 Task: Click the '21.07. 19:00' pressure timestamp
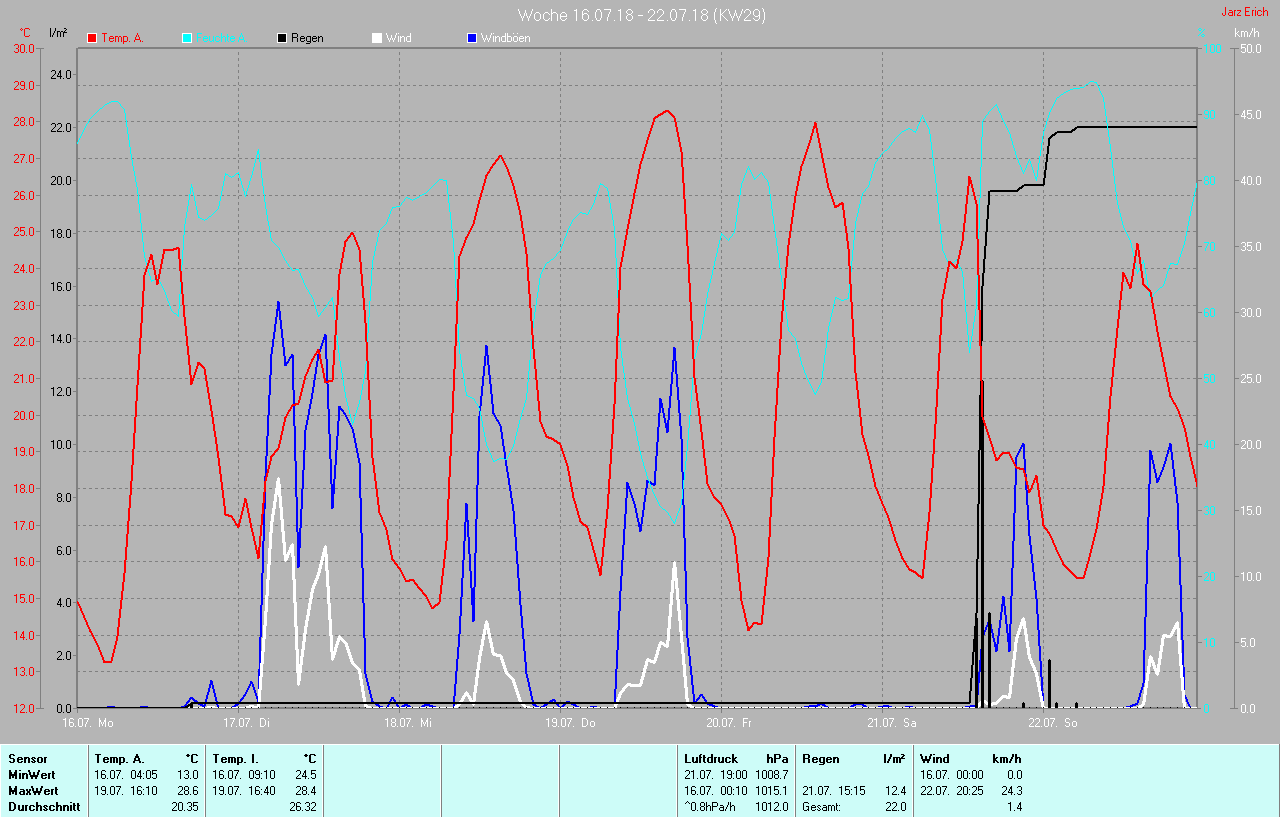pos(715,775)
